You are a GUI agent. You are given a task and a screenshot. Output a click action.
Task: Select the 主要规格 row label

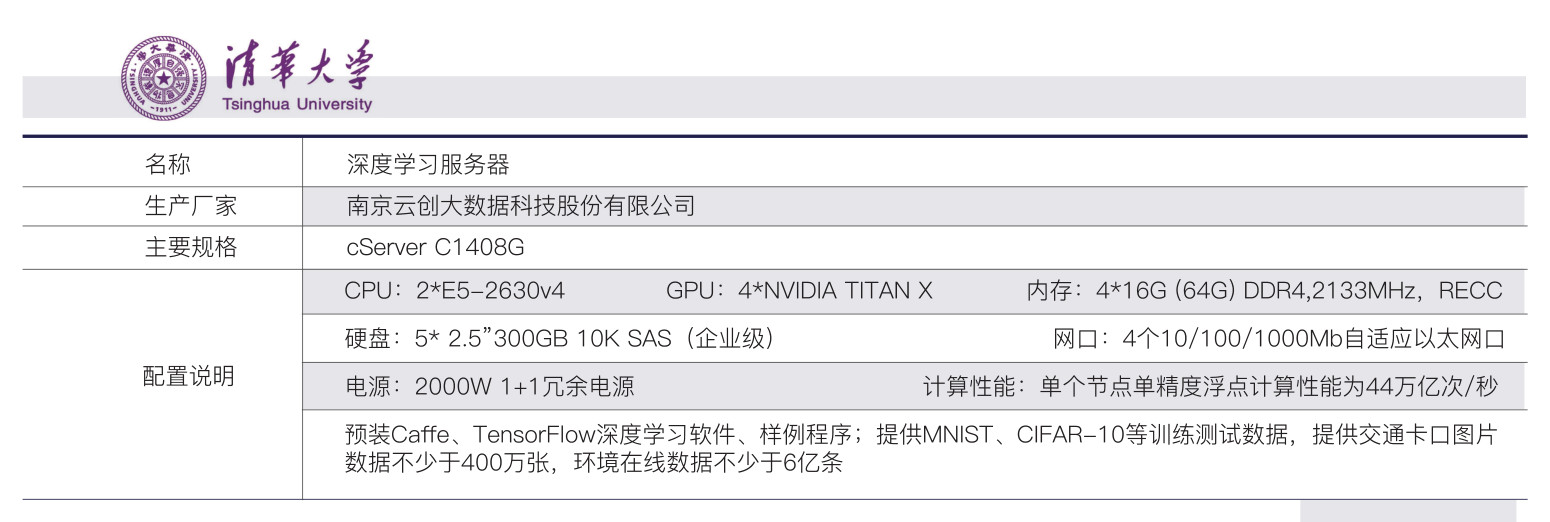190,247
